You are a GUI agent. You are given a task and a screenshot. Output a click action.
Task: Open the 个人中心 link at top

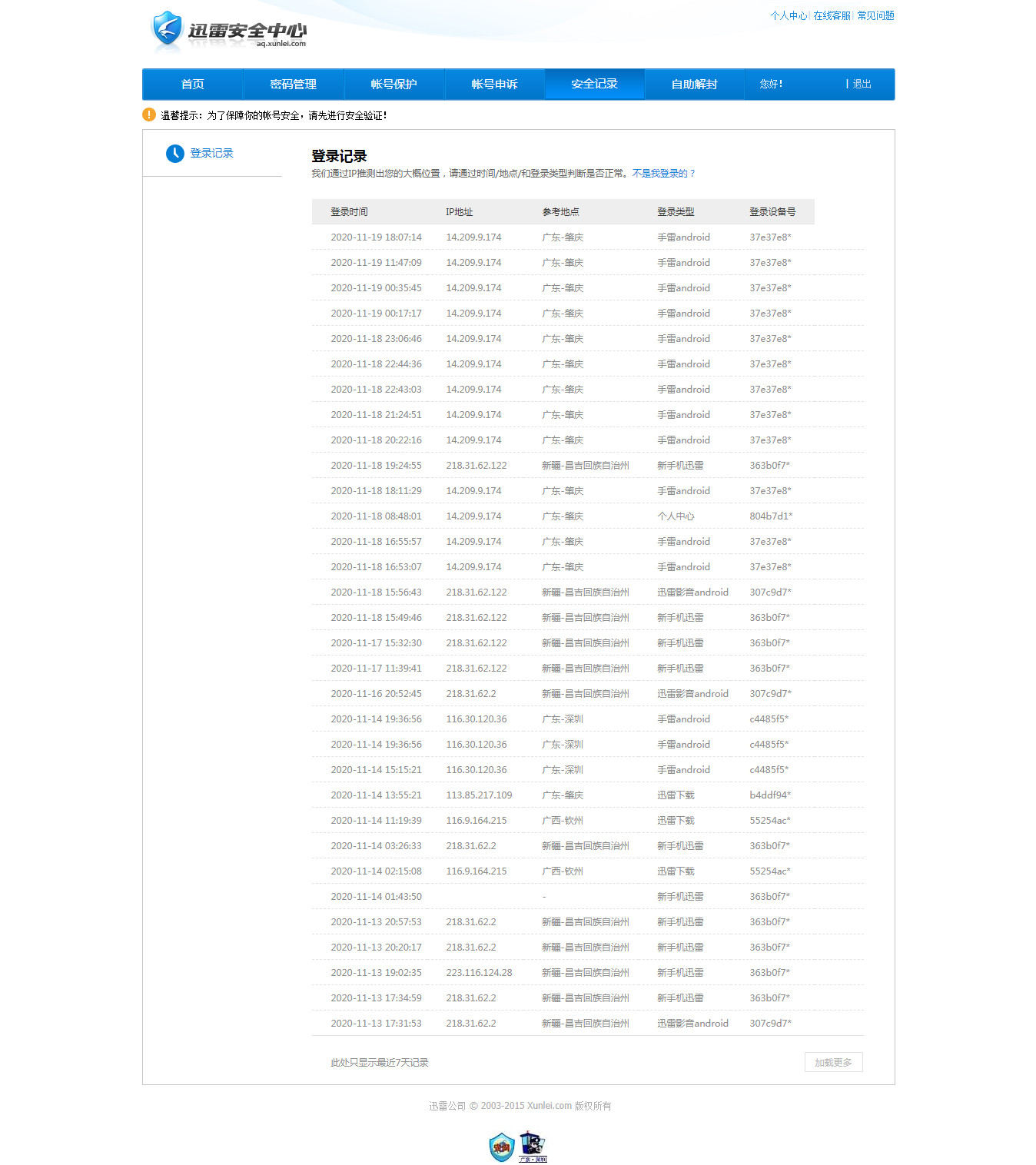(x=789, y=15)
